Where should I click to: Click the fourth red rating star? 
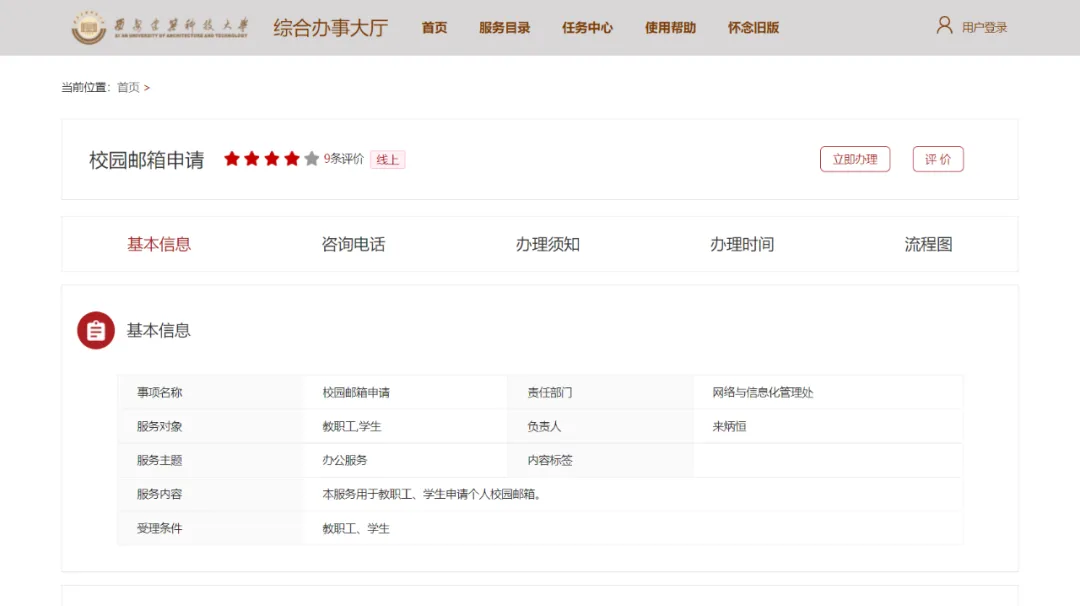292,159
